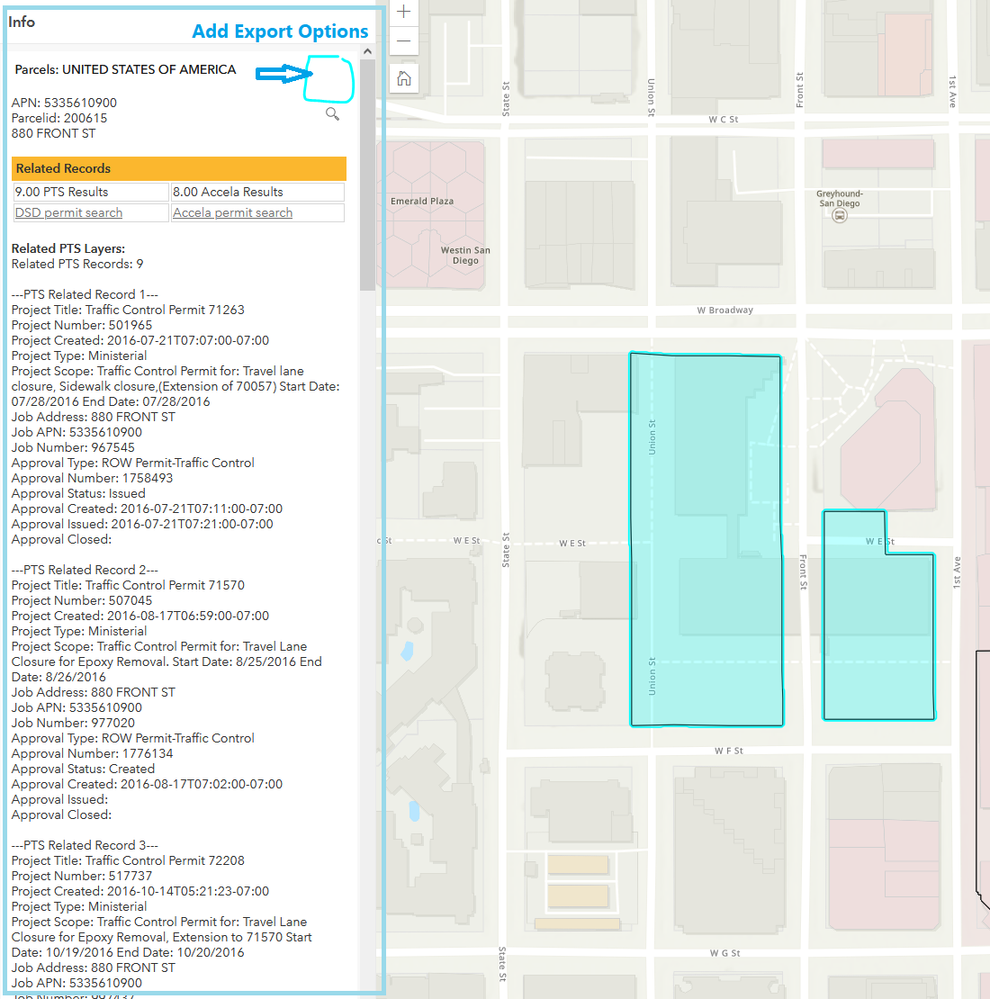
Task: Select the '8.00 Accela Results' cell
Action: click(x=258, y=192)
